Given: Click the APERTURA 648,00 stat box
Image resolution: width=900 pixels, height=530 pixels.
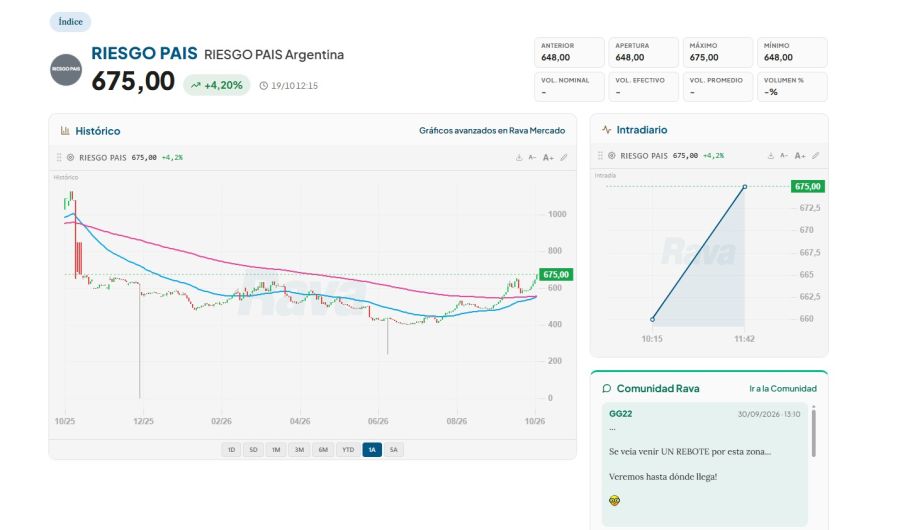Looking at the screenshot, I should click(643, 52).
